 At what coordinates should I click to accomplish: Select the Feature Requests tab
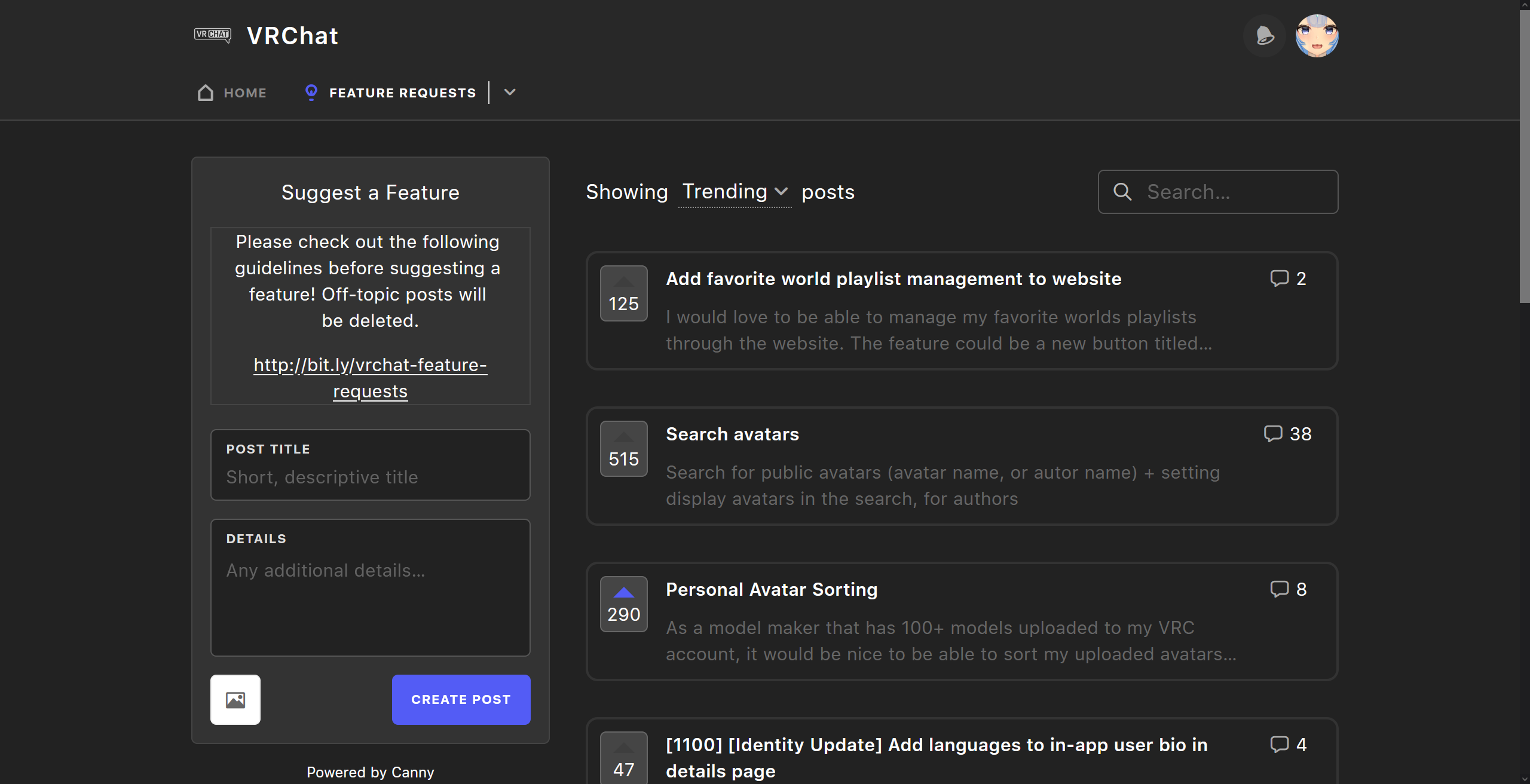[402, 93]
